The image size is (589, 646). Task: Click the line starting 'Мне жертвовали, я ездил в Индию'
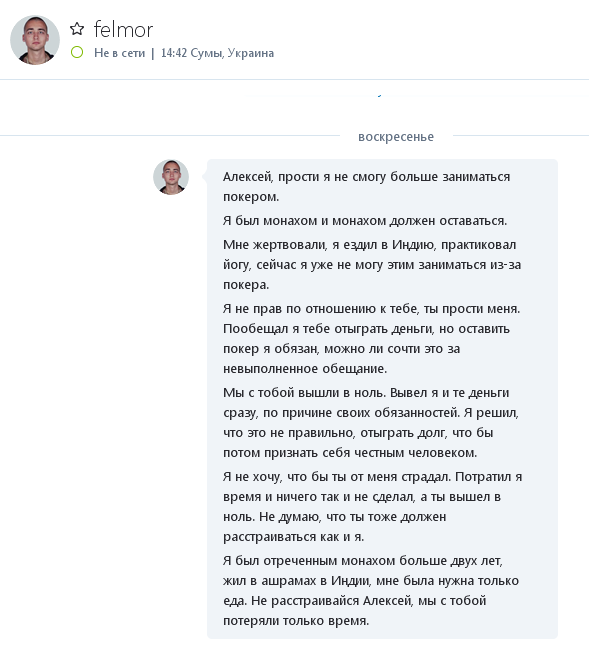pyautogui.click(x=369, y=245)
